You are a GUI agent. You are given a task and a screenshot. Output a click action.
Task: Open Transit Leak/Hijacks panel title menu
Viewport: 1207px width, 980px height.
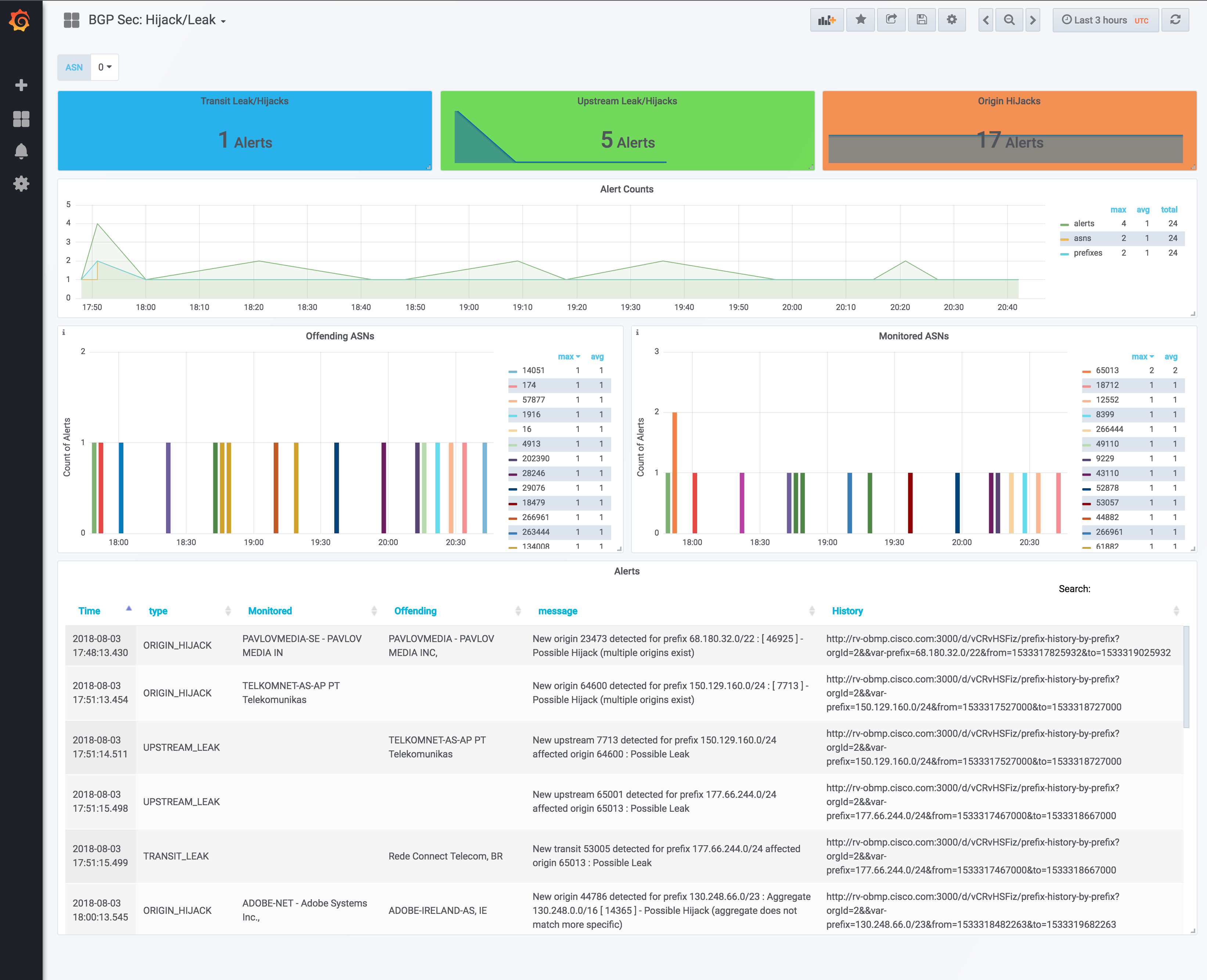click(x=244, y=101)
